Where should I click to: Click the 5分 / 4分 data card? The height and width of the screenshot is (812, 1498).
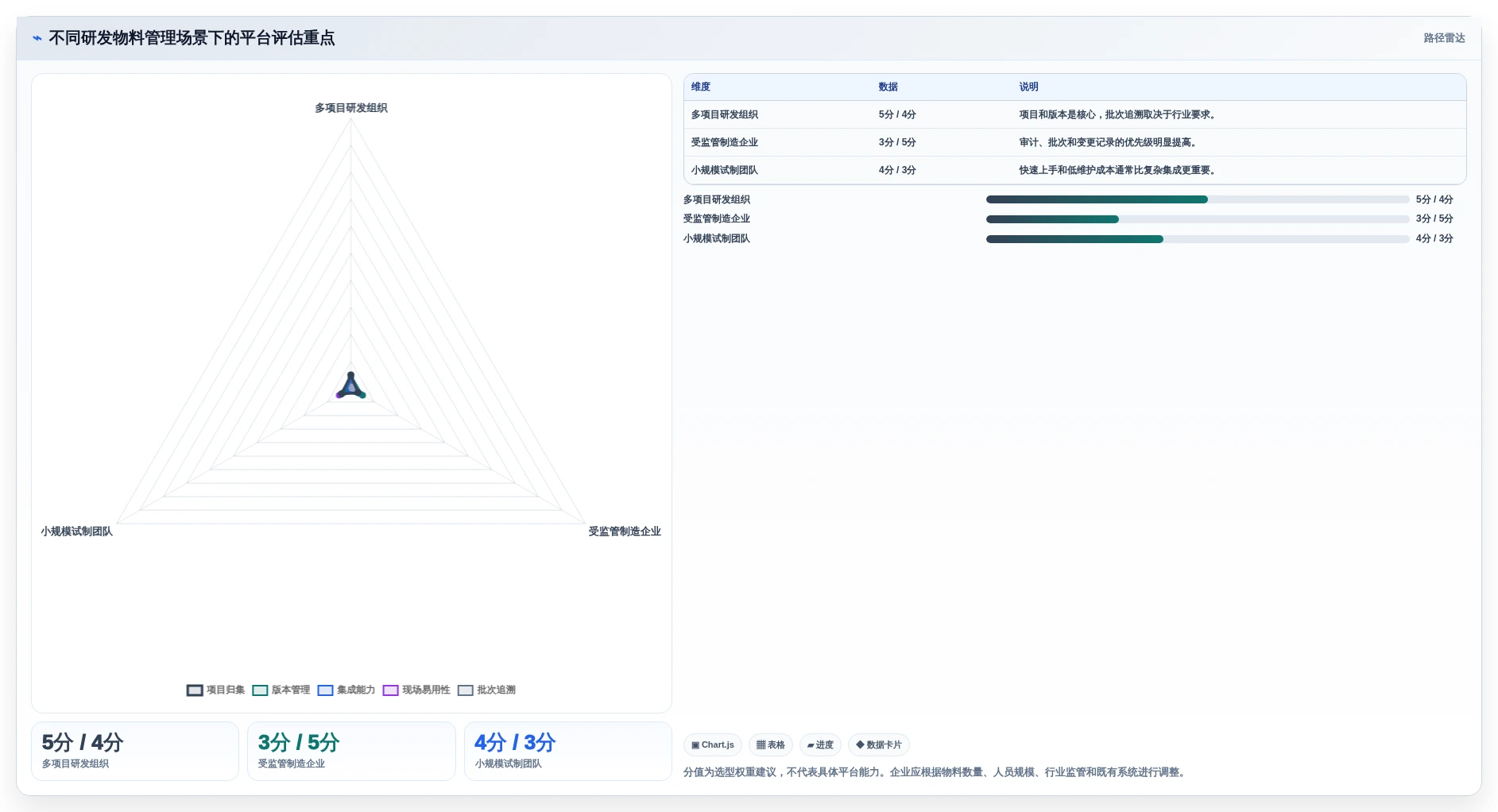click(135, 752)
